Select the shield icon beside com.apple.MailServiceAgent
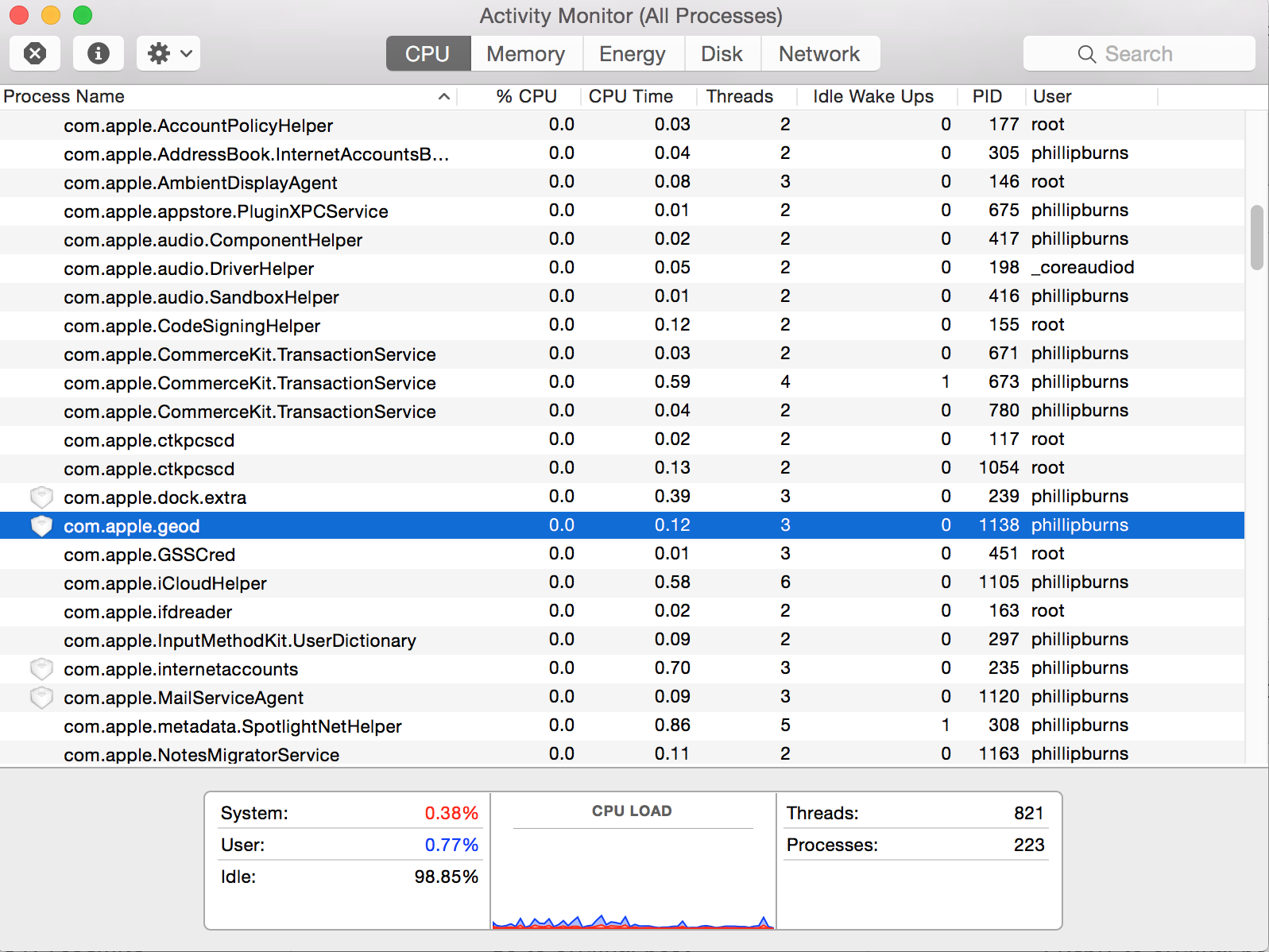 tap(41, 698)
